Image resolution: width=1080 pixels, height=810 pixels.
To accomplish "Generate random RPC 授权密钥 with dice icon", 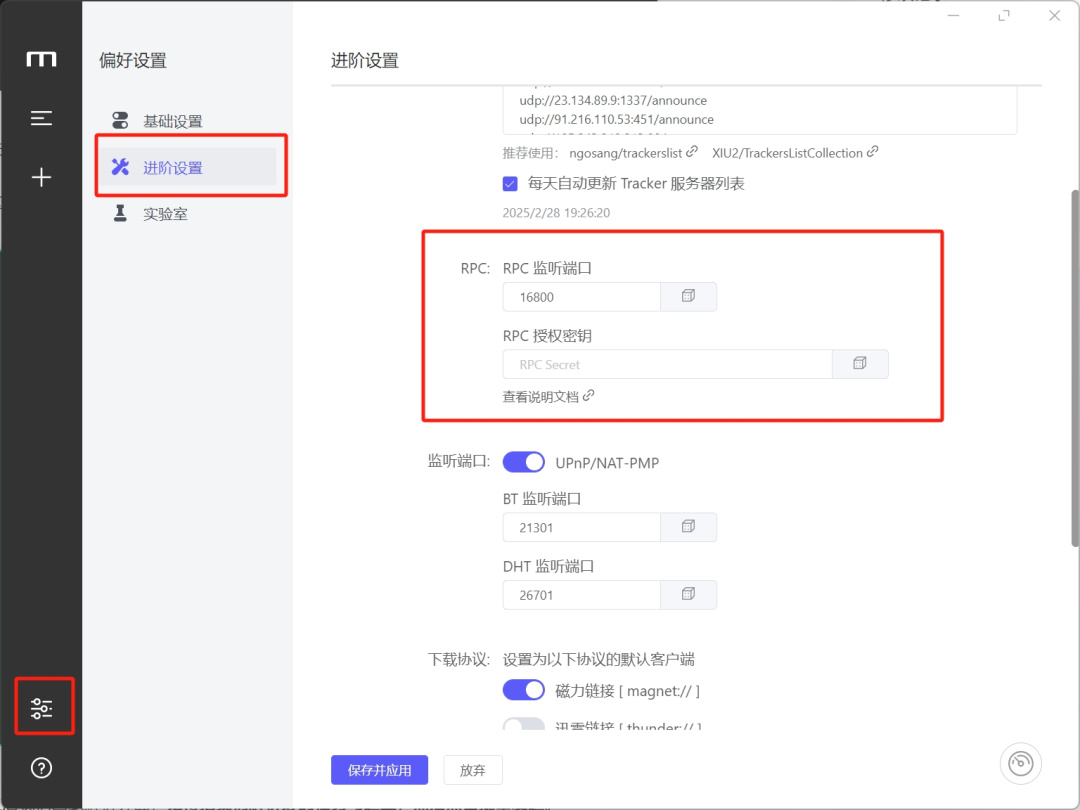I will [x=860, y=364].
